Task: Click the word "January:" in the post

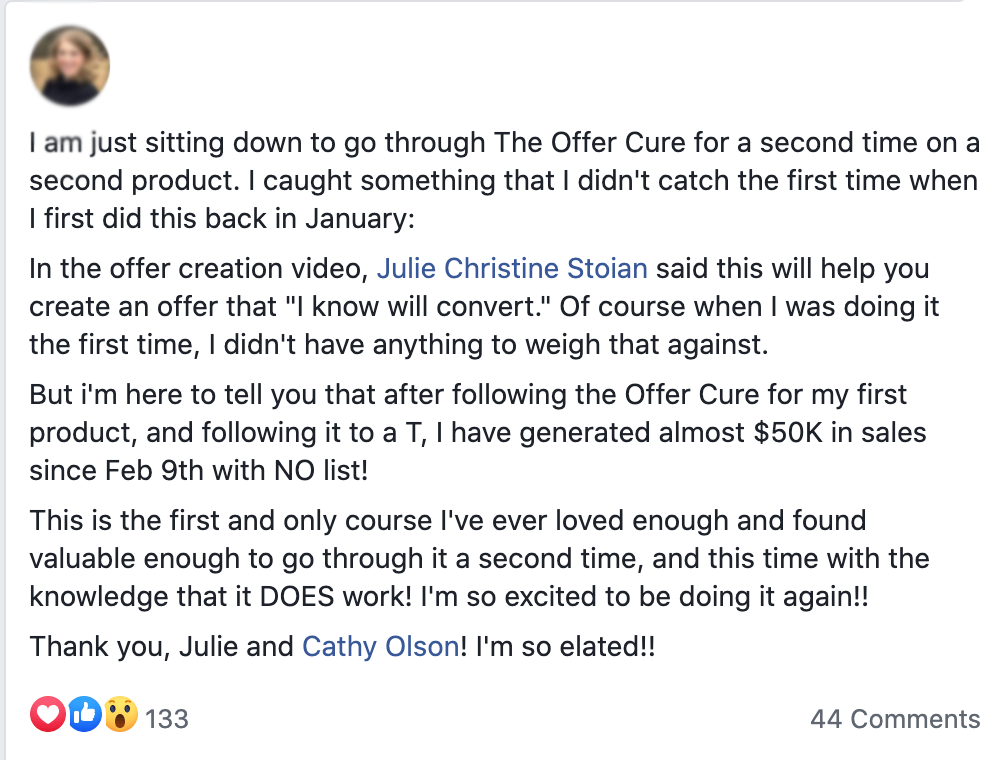Action: tap(360, 219)
